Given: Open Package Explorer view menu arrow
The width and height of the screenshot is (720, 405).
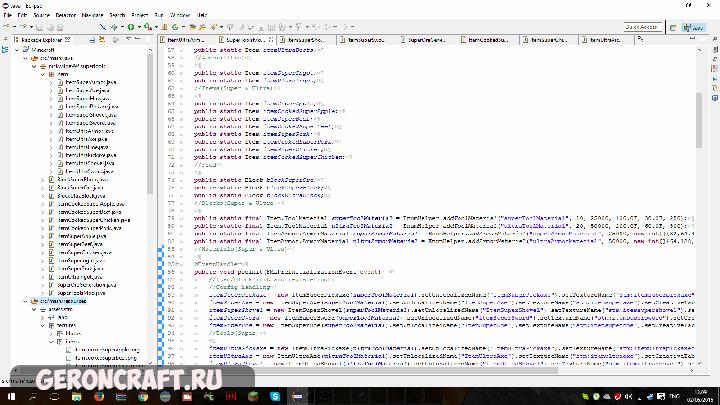Looking at the screenshot, I should coord(127,39).
